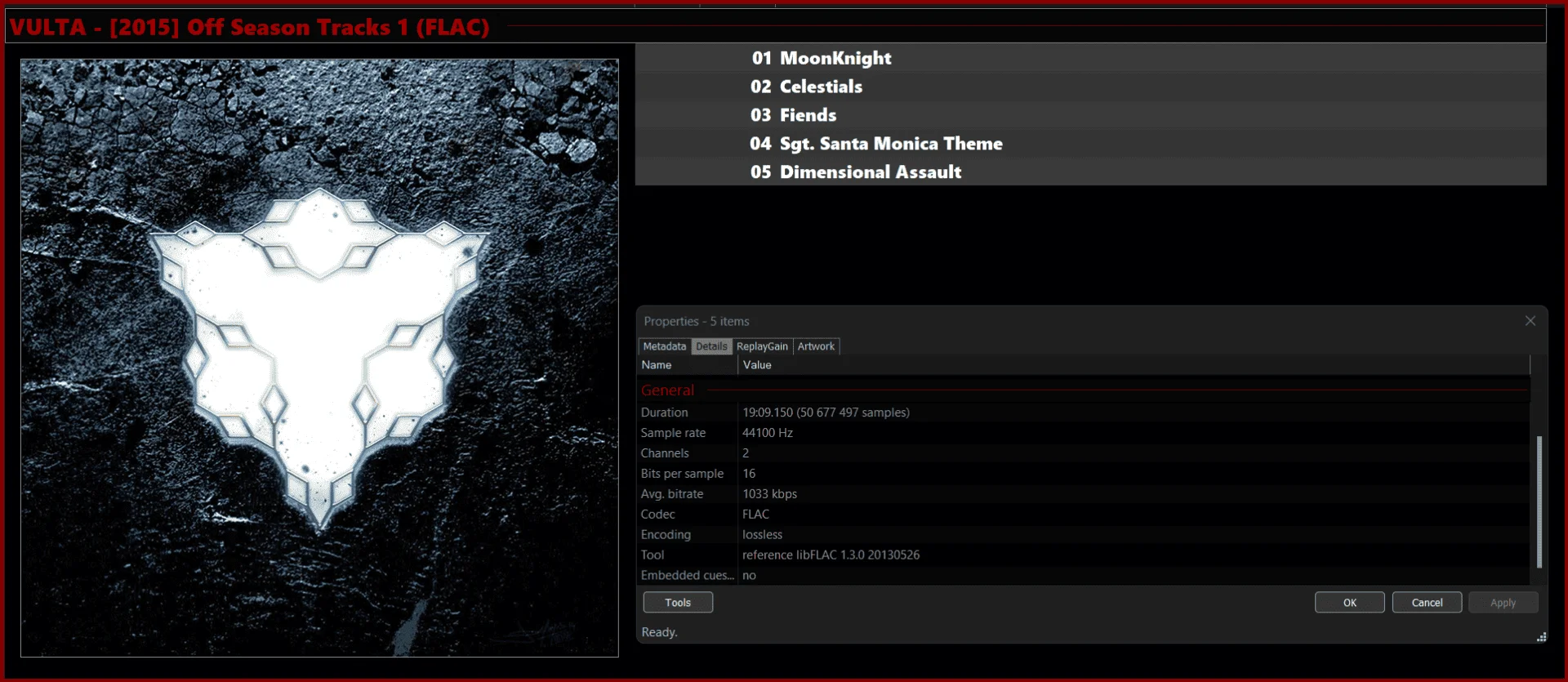Click the Name column header
The image size is (1568, 682).
[687, 365]
